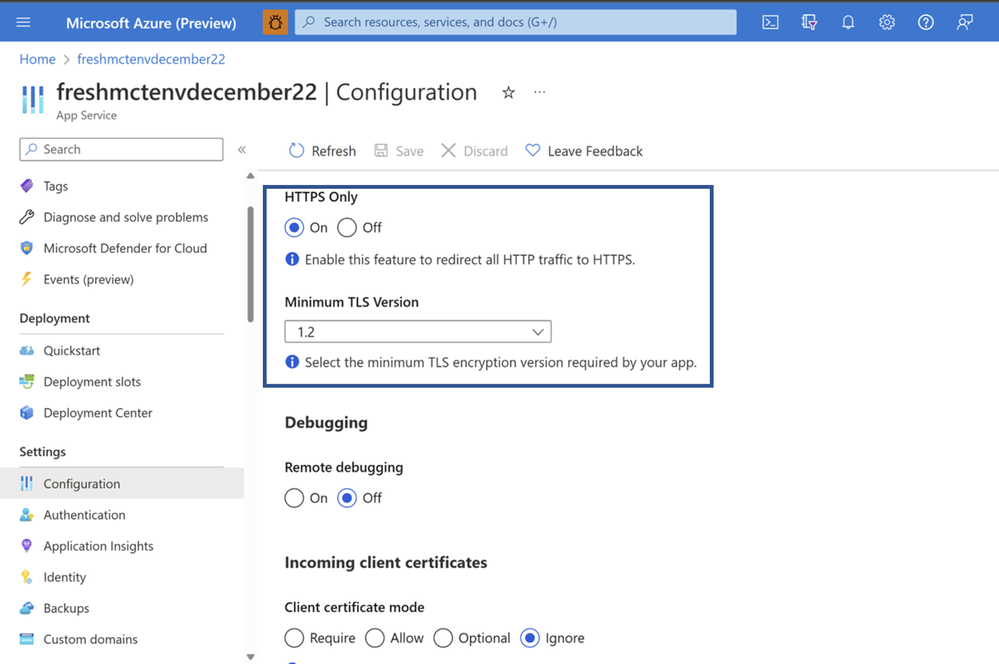Select Require client certificate mode
The width and height of the screenshot is (999, 664).
tap(294, 638)
